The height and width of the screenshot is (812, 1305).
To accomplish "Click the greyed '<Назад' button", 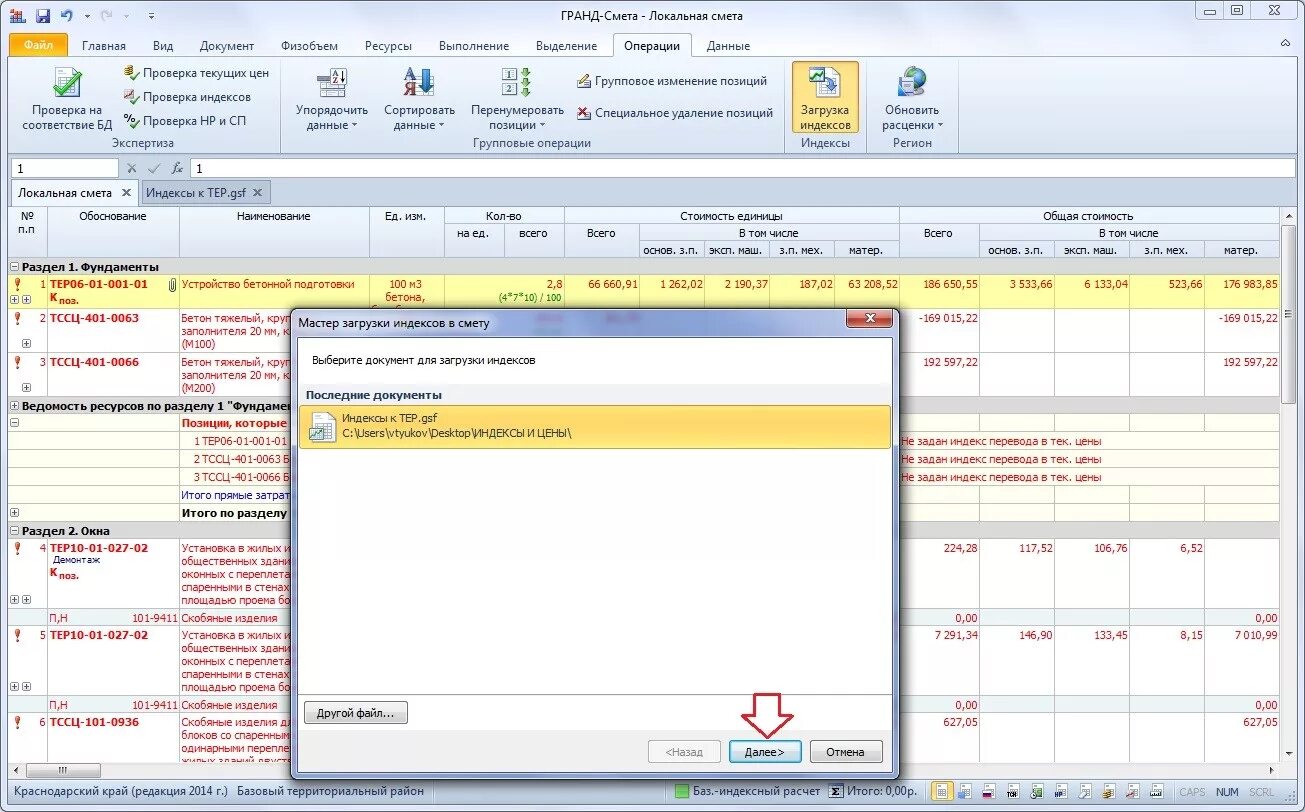I will 683,752.
